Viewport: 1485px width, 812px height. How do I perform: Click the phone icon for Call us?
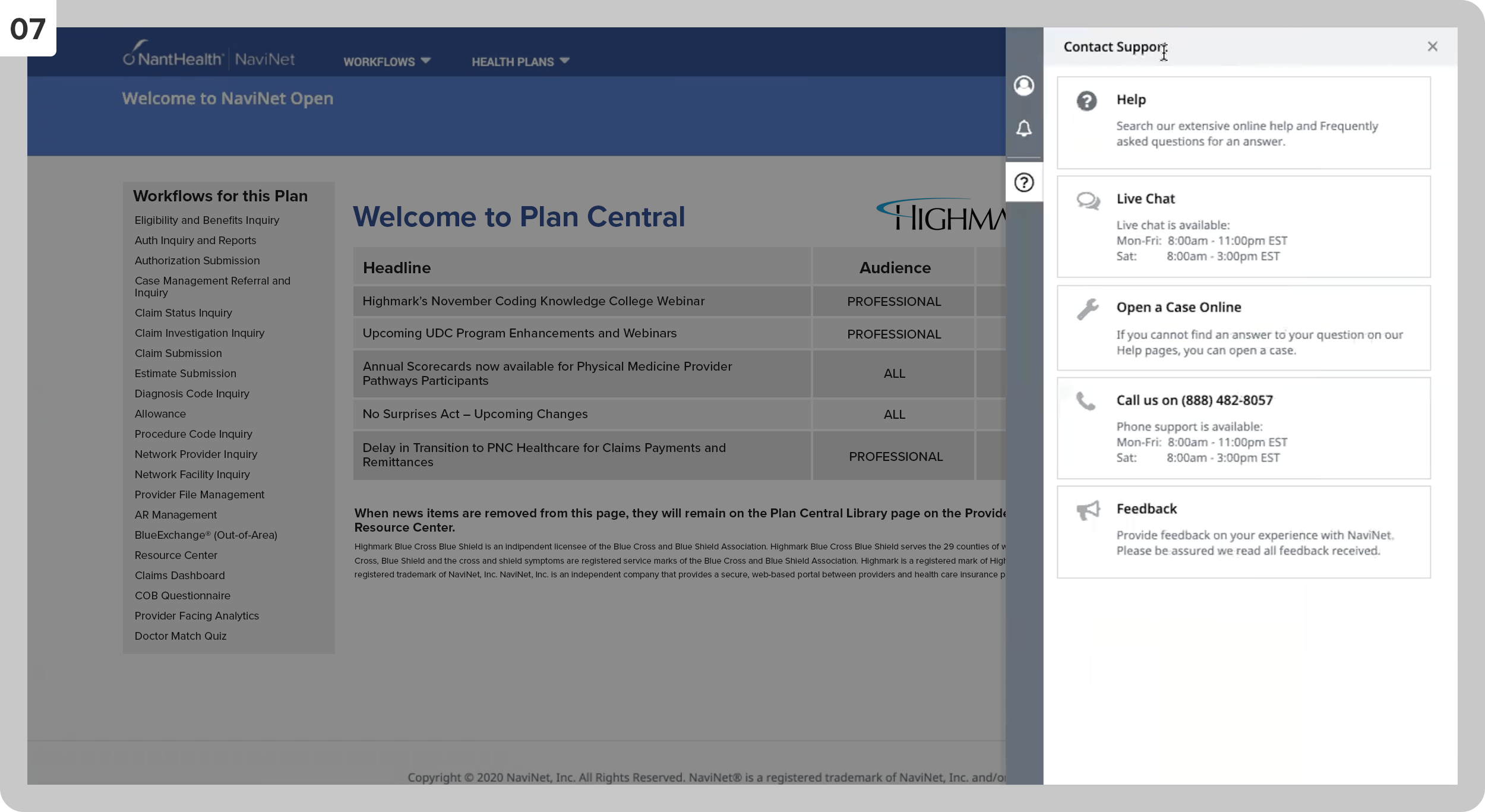tap(1086, 402)
